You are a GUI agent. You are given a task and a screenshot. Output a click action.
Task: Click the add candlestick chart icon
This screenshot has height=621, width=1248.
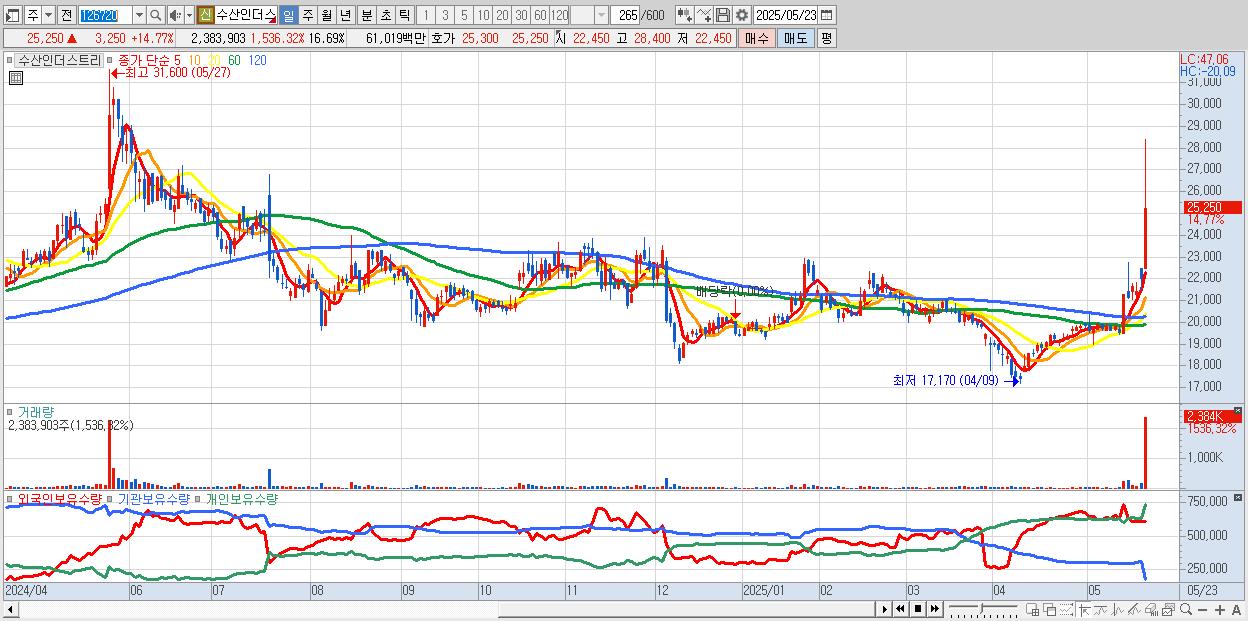tap(684, 15)
